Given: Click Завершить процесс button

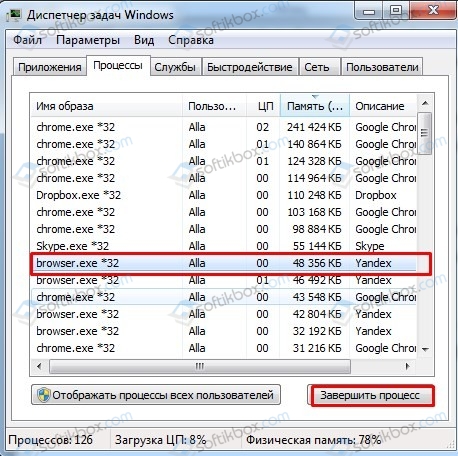Looking at the screenshot, I should 371,395.
